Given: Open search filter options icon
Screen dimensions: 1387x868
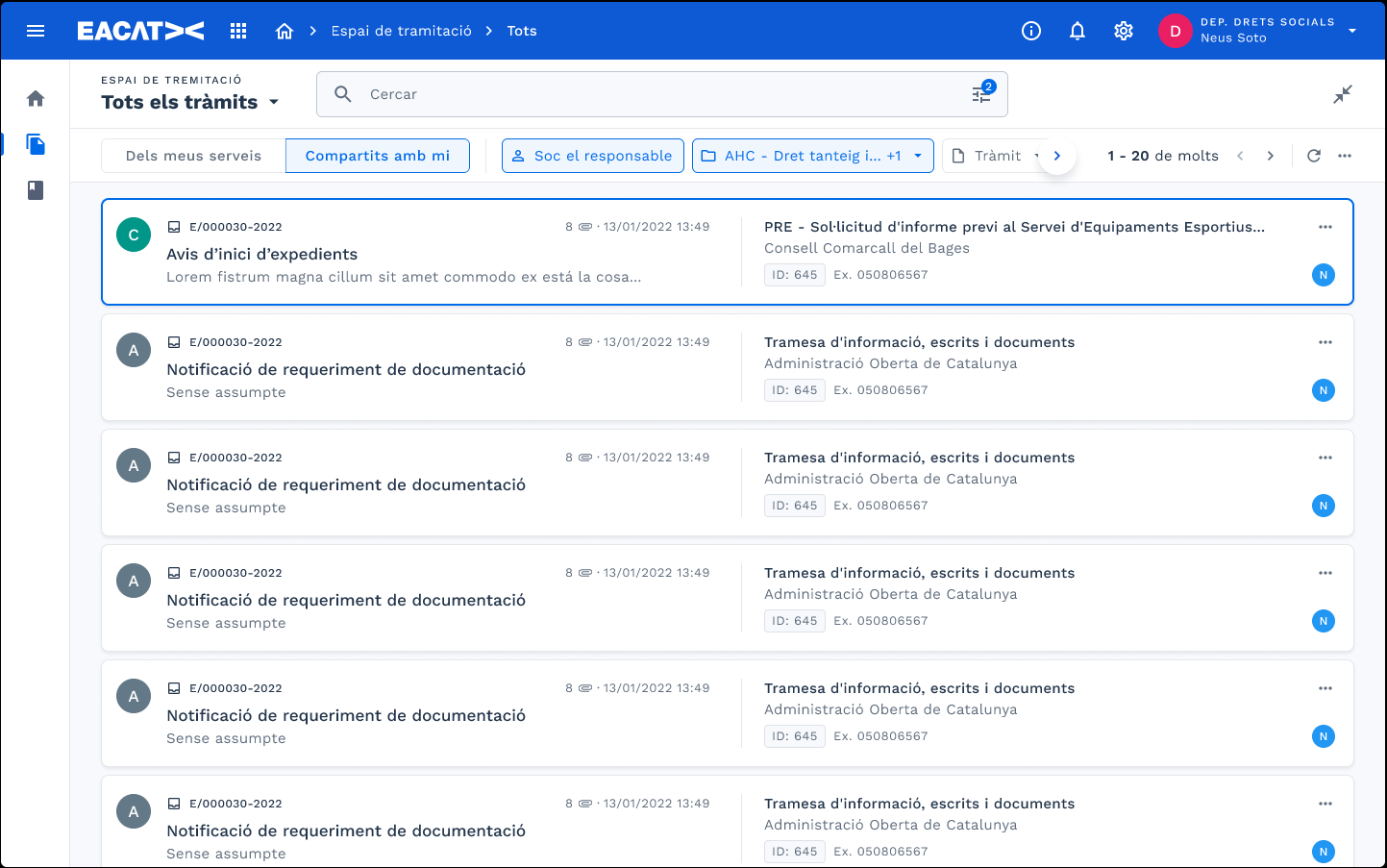Looking at the screenshot, I should [x=981, y=94].
